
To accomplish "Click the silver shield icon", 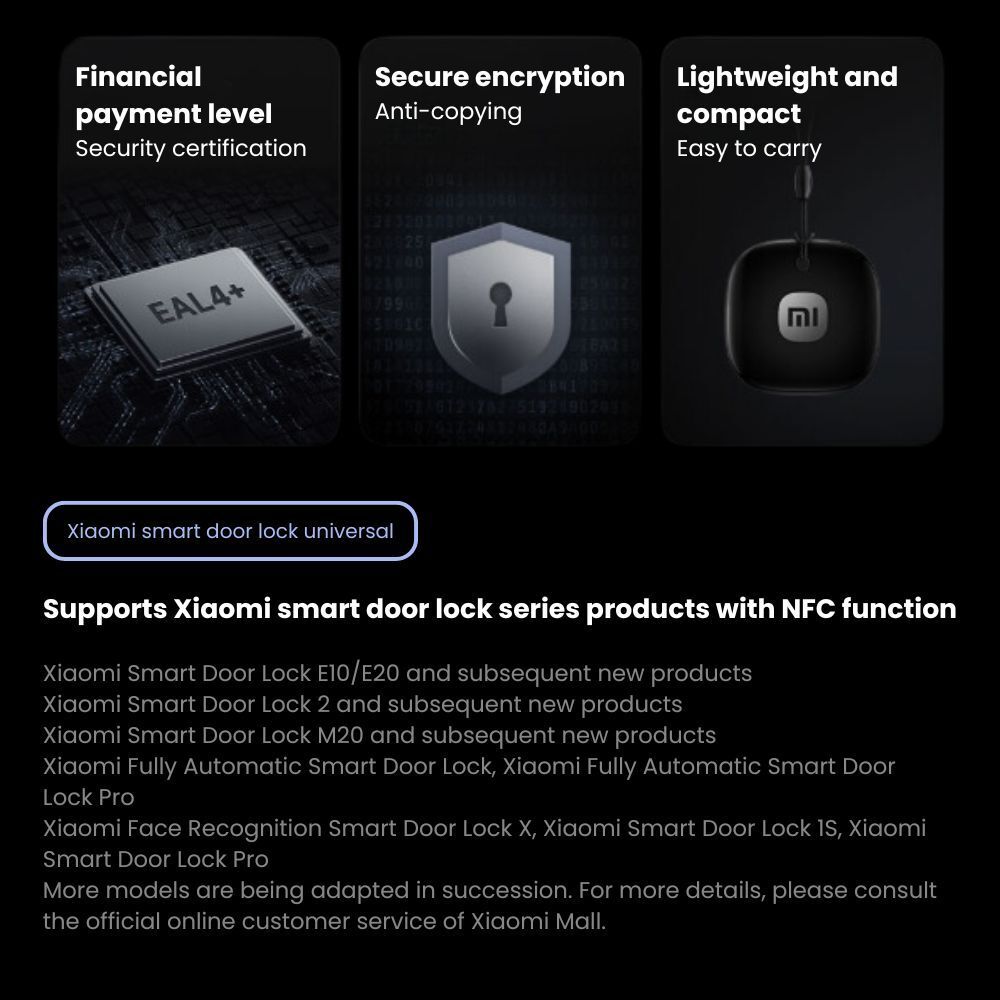I will (x=499, y=303).
